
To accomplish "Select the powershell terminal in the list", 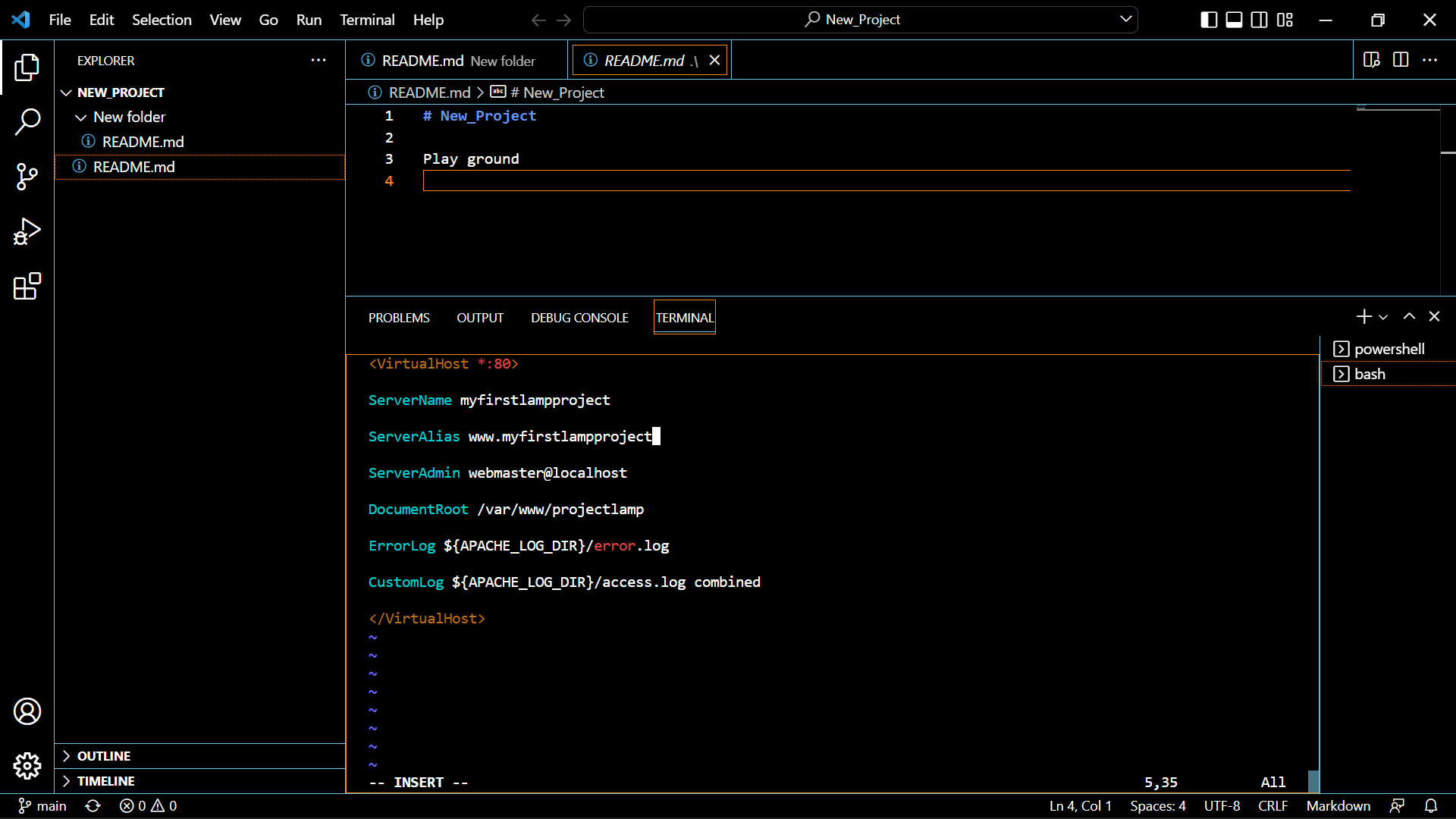I will 1388,349.
